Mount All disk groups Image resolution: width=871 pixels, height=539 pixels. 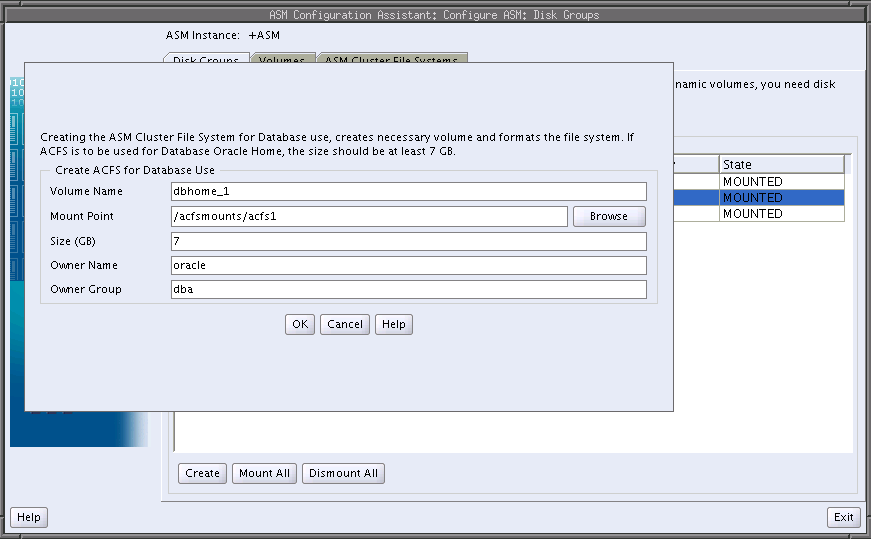pos(264,473)
